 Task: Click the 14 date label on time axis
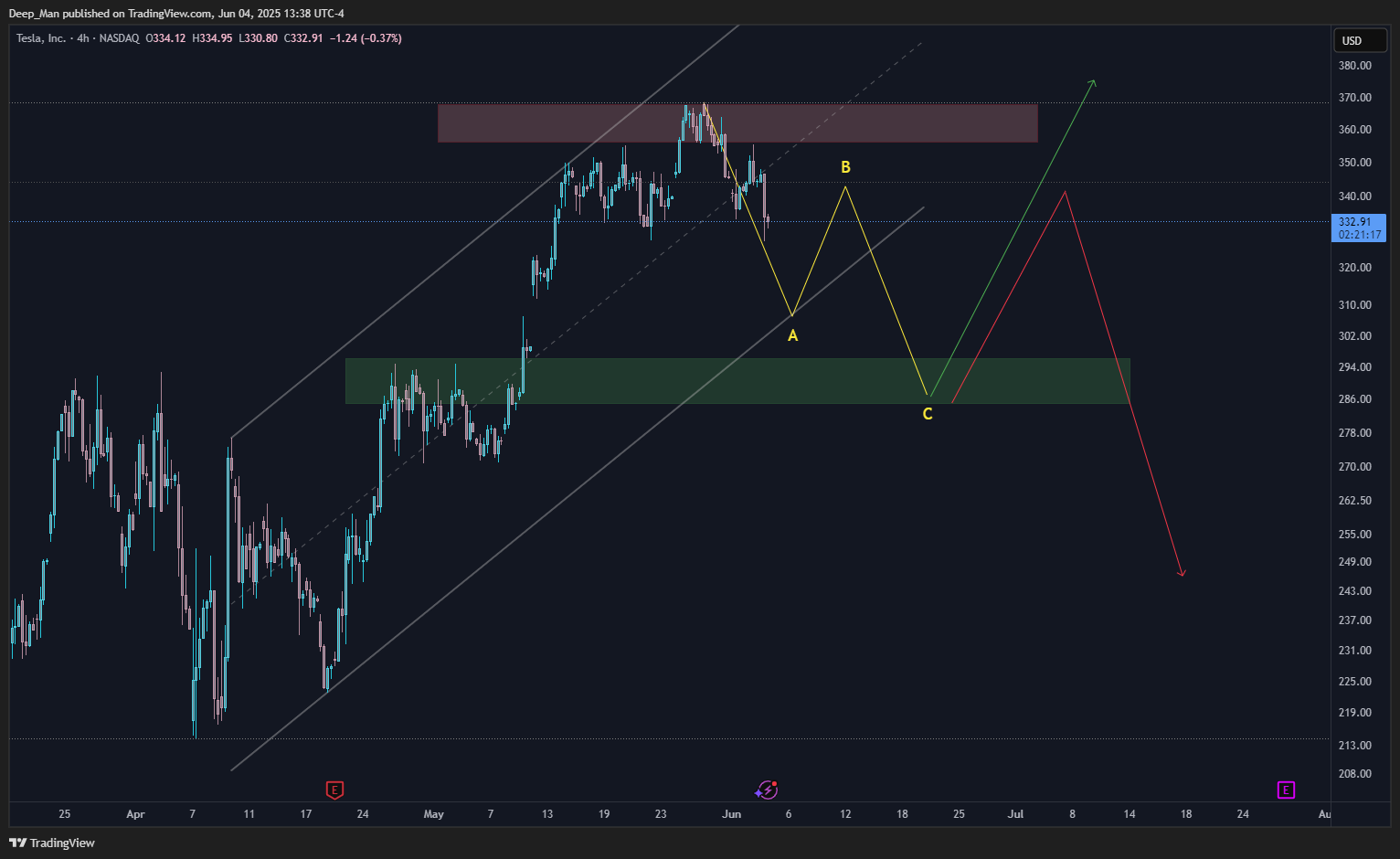click(x=1130, y=814)
